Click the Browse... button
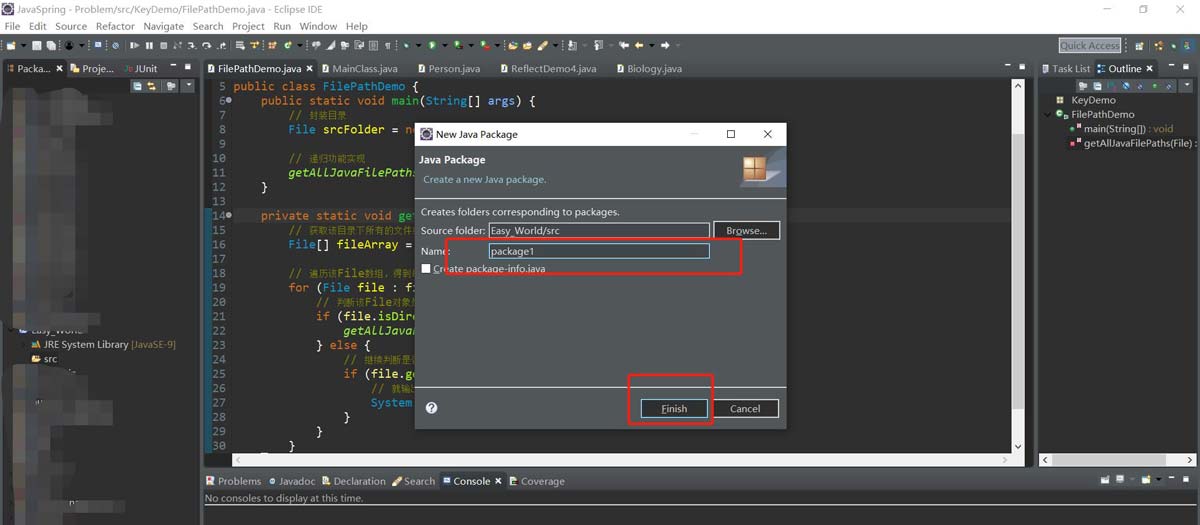Viewport: 1200px width, 525px height. pos(746,230)
